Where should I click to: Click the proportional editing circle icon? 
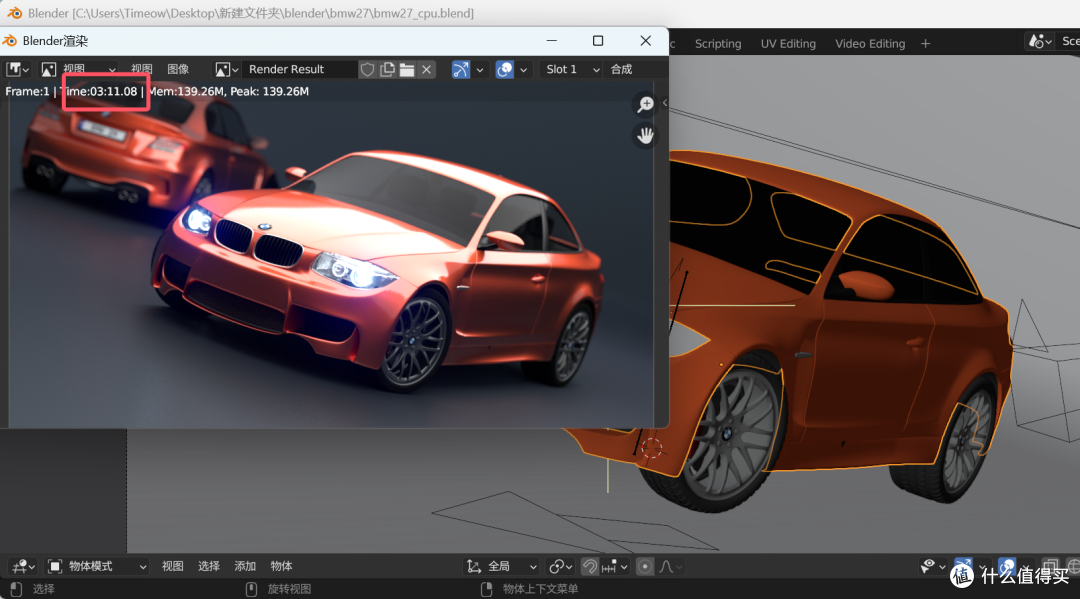click(x=645, y=567)
